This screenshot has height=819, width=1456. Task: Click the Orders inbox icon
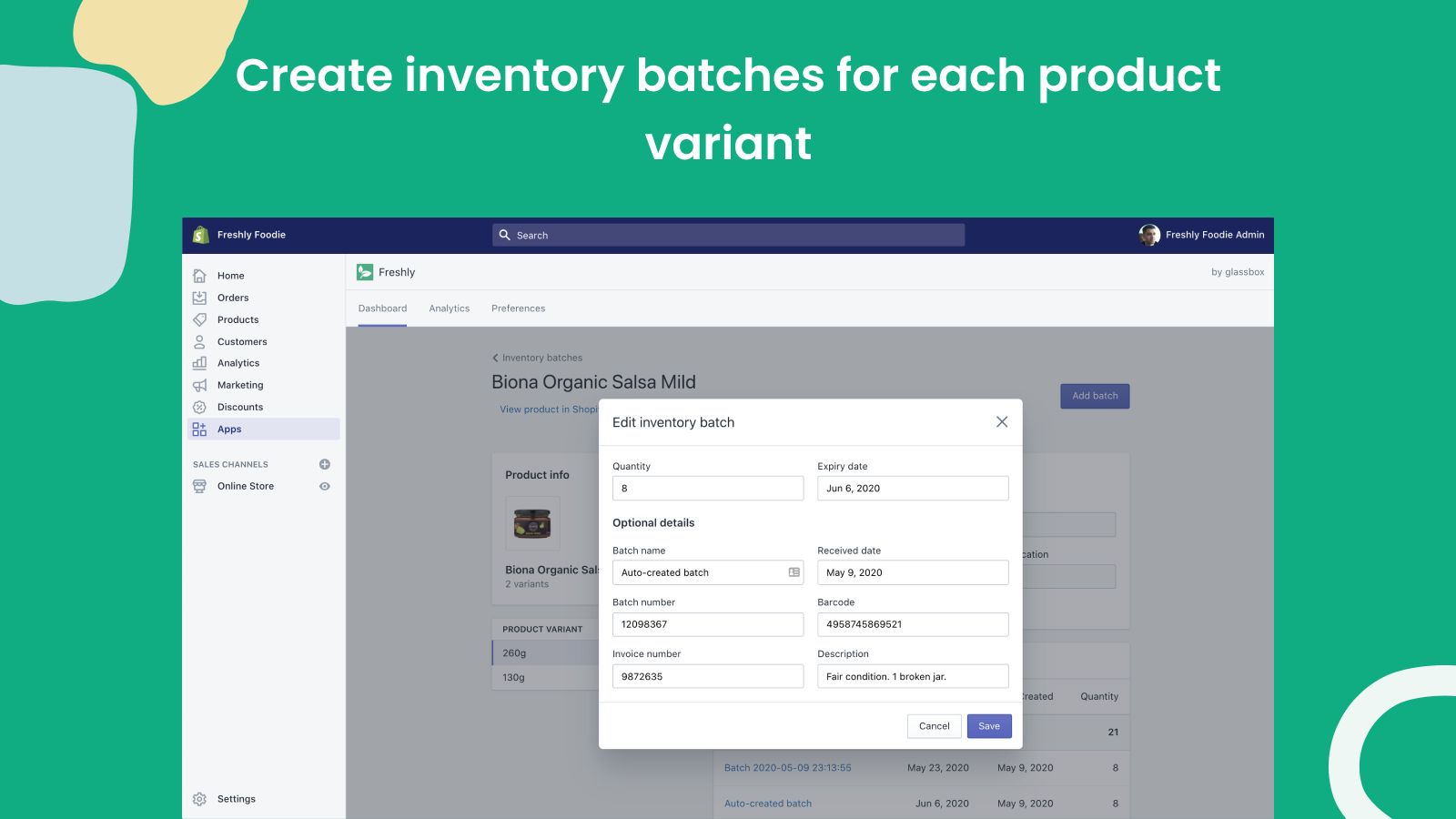point(199,298)
